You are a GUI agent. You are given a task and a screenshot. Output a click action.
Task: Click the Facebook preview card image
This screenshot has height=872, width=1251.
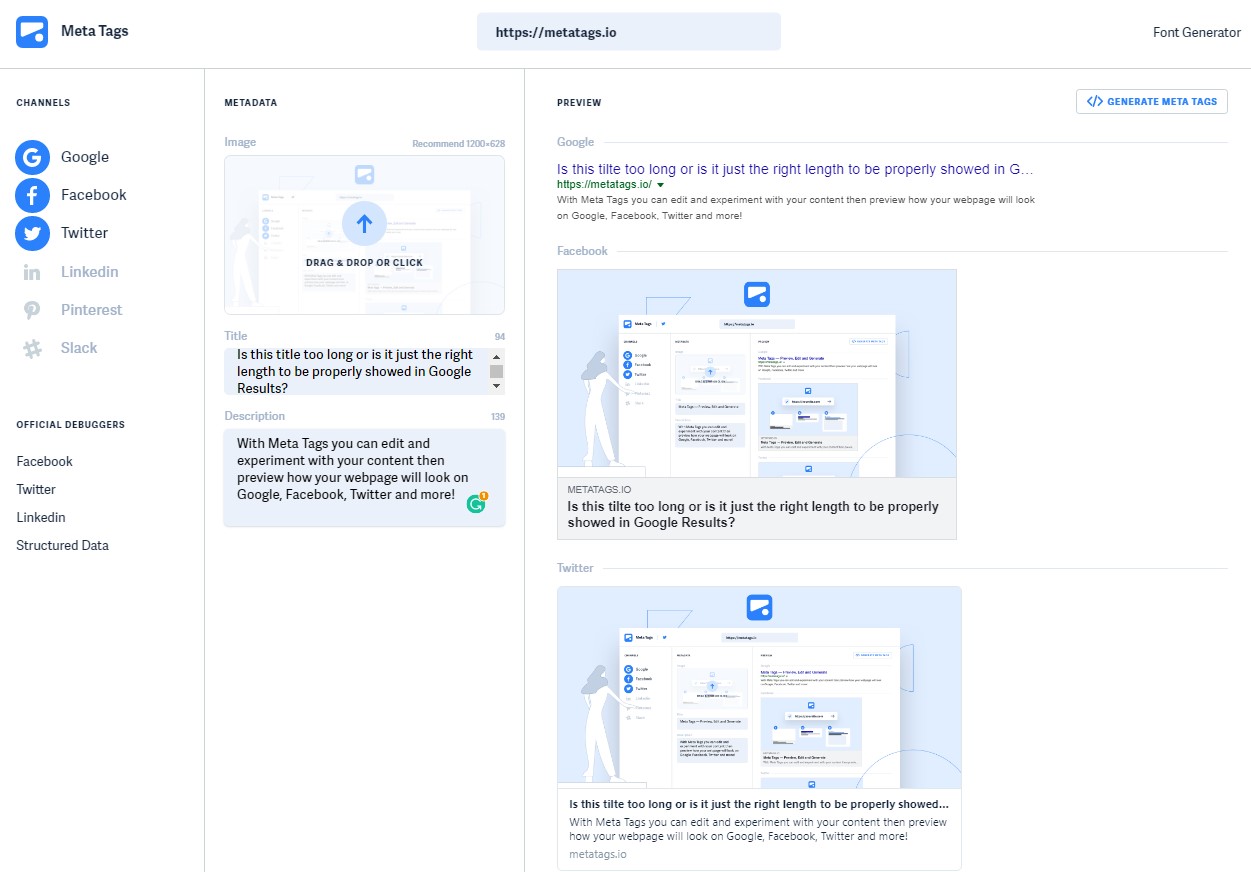[x=756, y=373]
